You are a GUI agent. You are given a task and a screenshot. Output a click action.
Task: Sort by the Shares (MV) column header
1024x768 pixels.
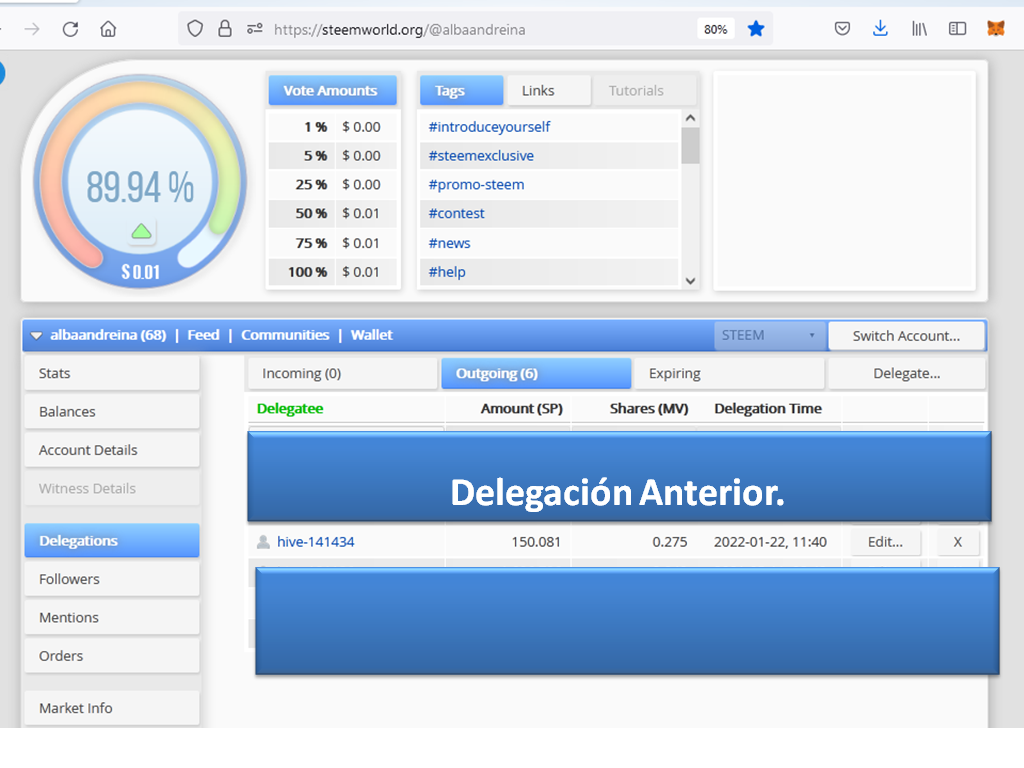649,409
